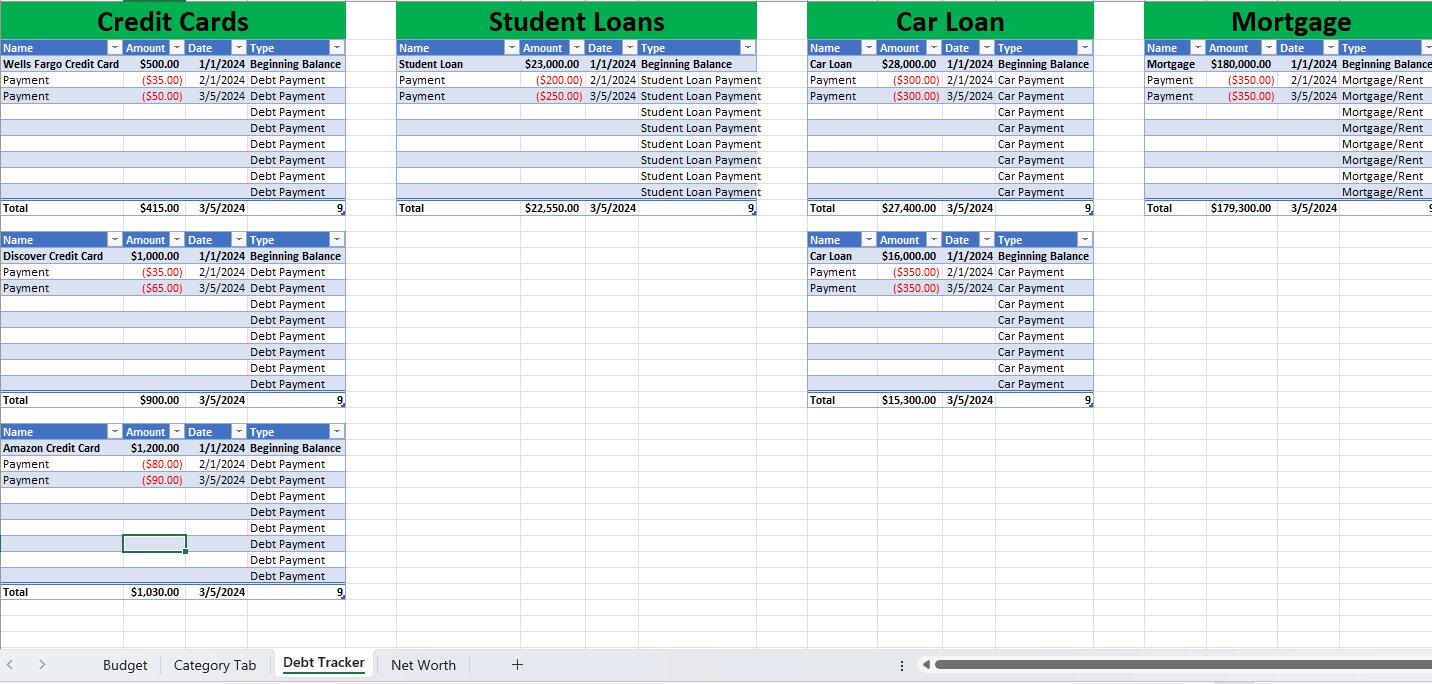Open the Name filter dropdown on second Car Loan table
The height and width of the screenshot is (684, 1432).
867,239
